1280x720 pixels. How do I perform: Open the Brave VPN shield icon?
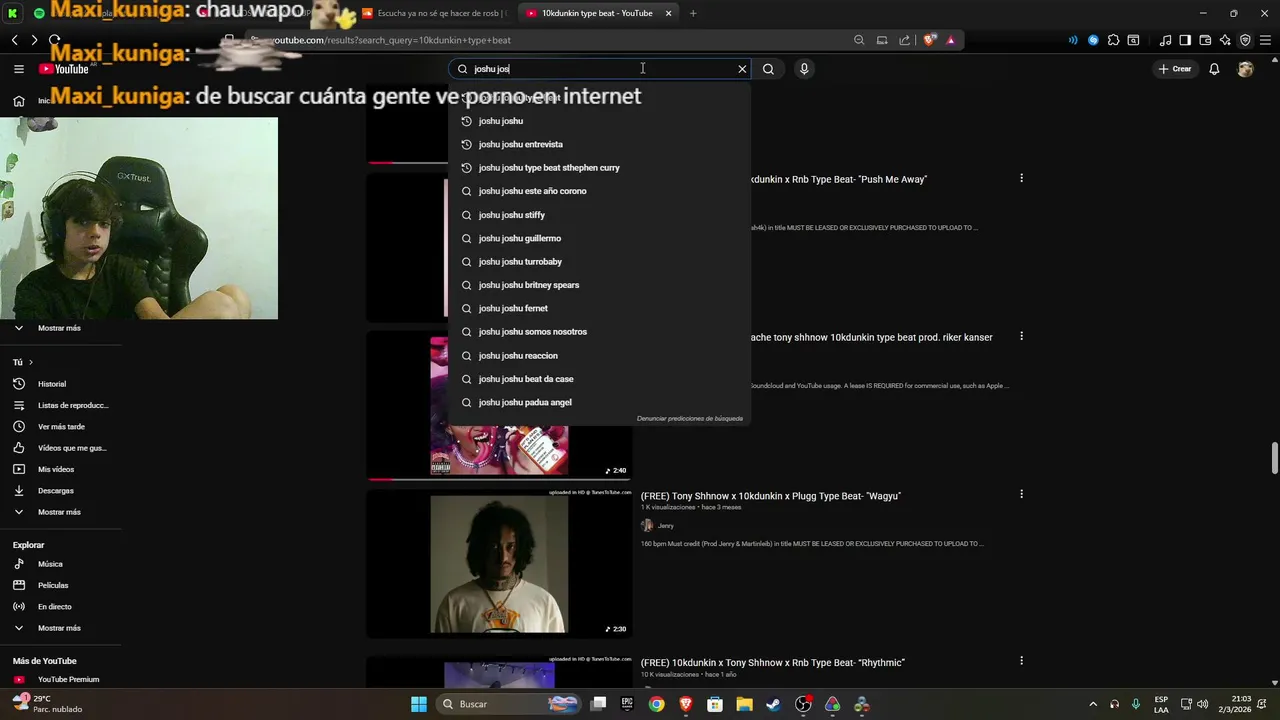pyautogui.click(x=1245, y=40)
